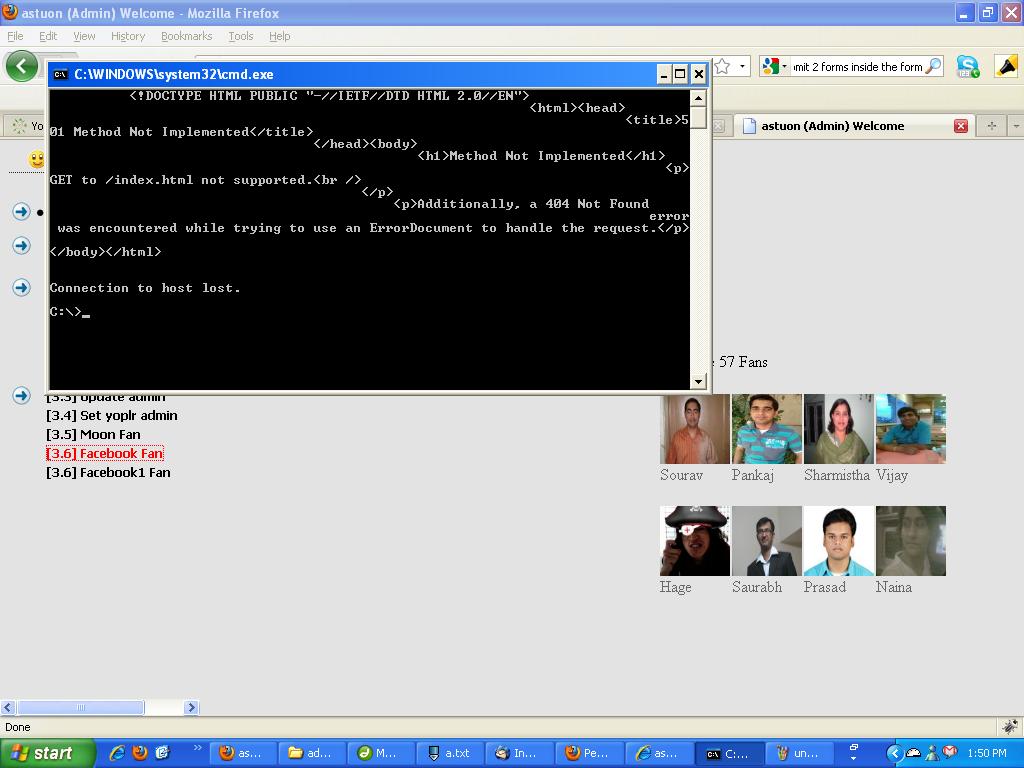1024x768 pixels.
Task: Click the Firebug bug icon in status bar
Action: click(x=1010, y=727)
